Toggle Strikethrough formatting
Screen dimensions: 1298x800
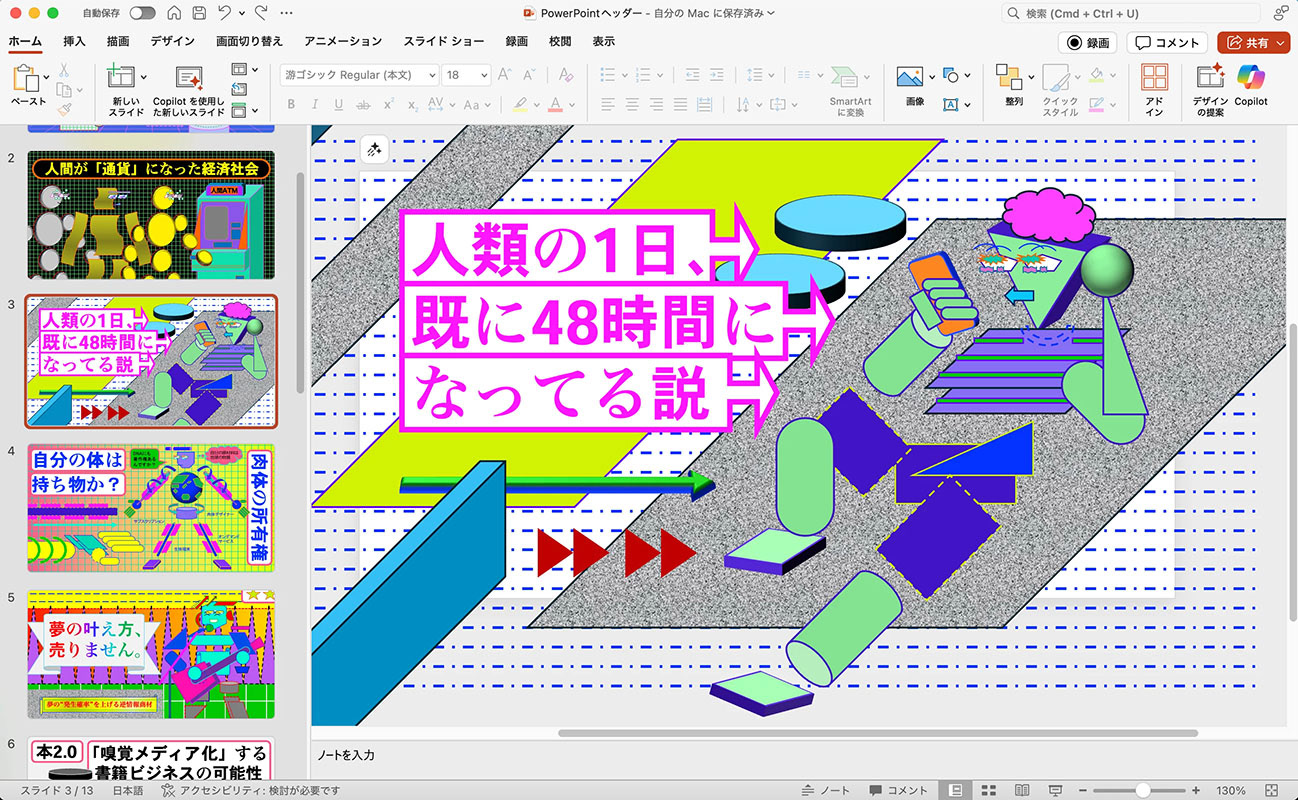[363, 104]
